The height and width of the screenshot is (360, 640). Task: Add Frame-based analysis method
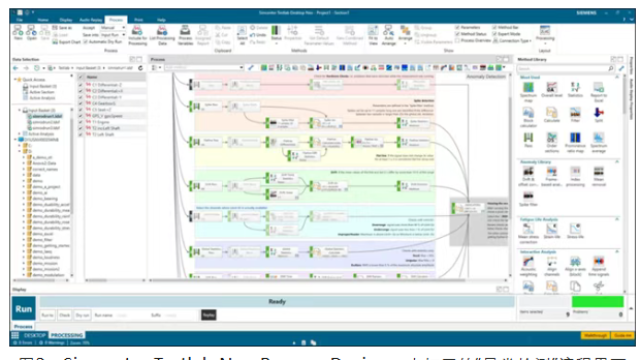tap(552, 176)
